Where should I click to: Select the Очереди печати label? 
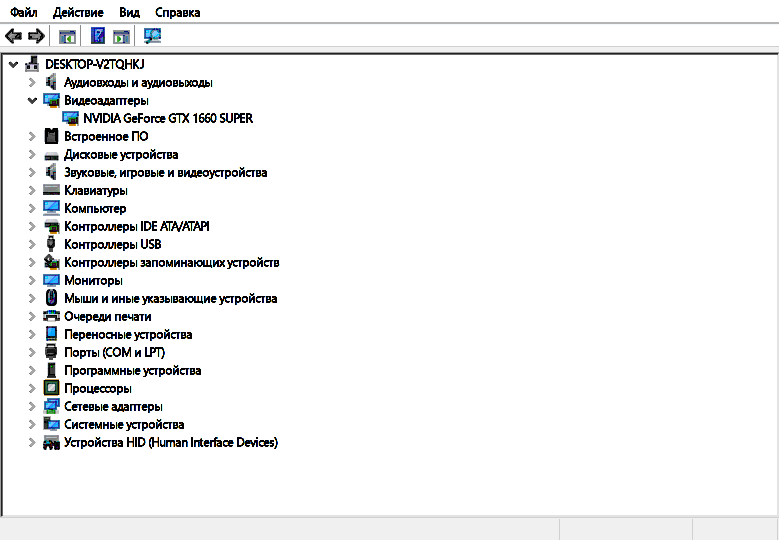tap(108, 316)
